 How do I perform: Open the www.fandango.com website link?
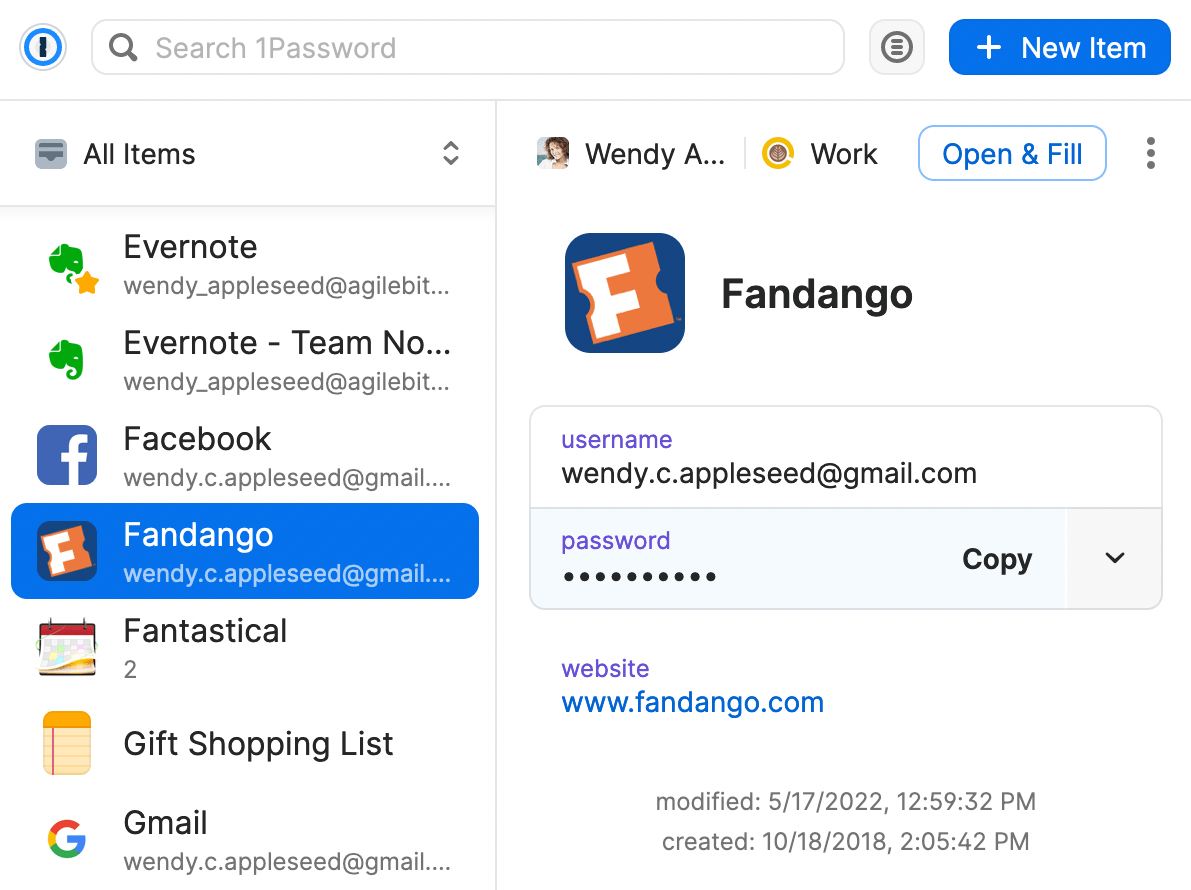coord(693,702)
